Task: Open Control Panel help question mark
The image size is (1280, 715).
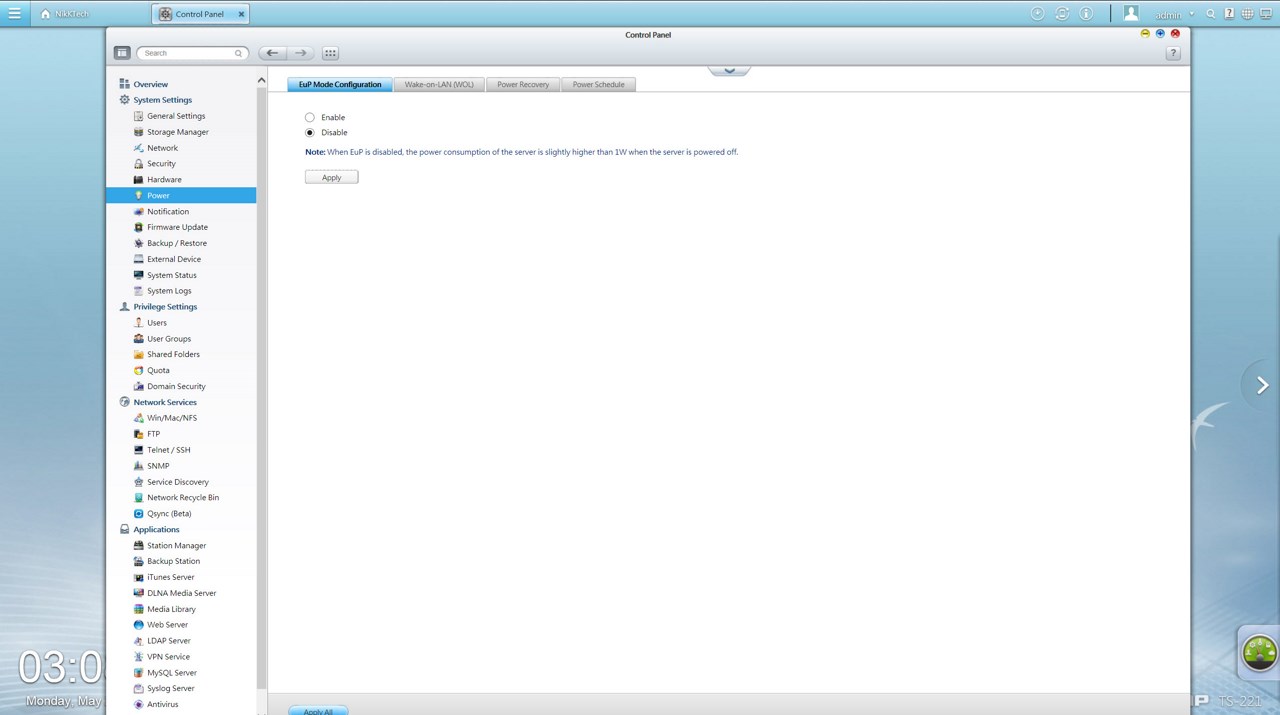Action: tap(1173, 53)
